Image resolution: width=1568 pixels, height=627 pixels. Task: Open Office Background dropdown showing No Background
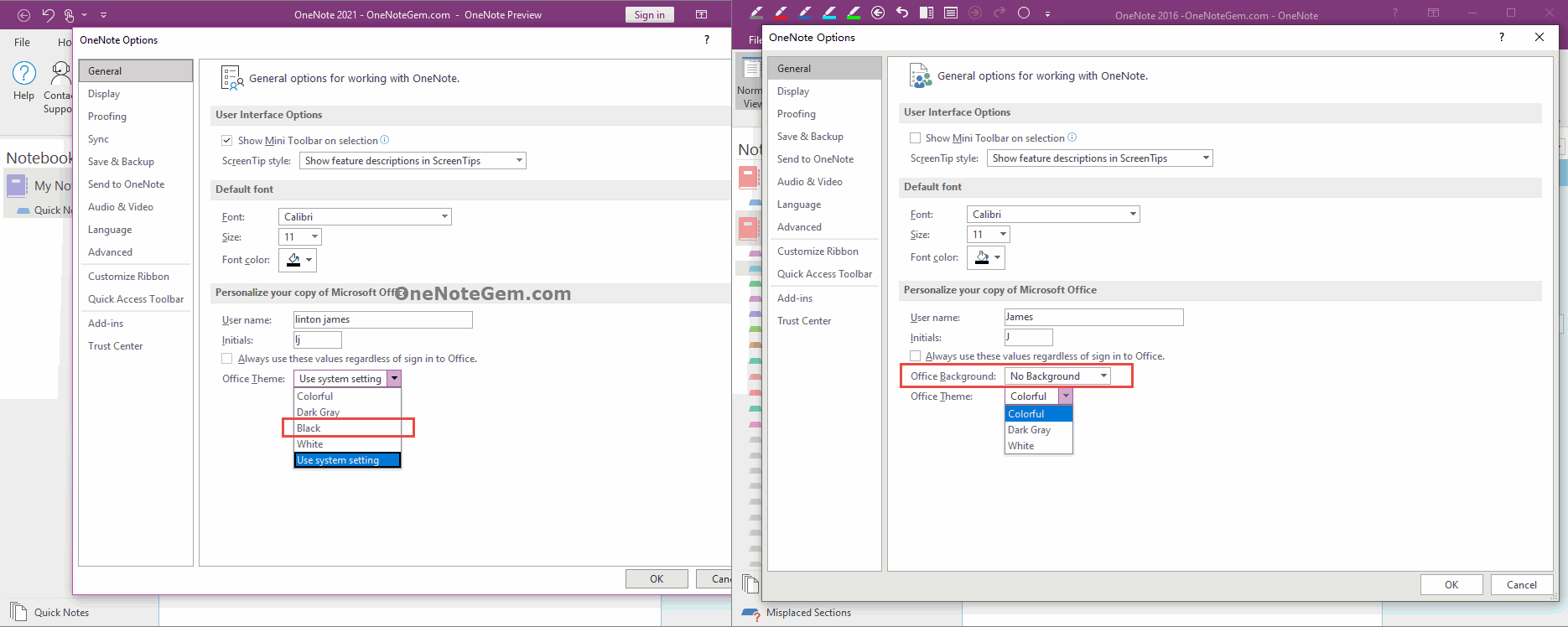[1057, 376]
